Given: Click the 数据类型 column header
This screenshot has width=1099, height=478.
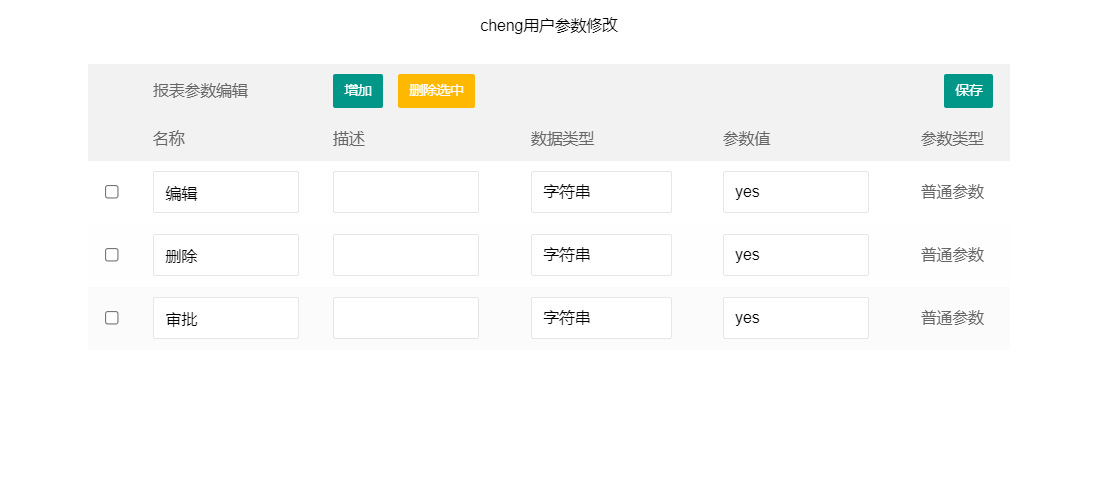Looking at the screenshot, I should coord(562,139).
